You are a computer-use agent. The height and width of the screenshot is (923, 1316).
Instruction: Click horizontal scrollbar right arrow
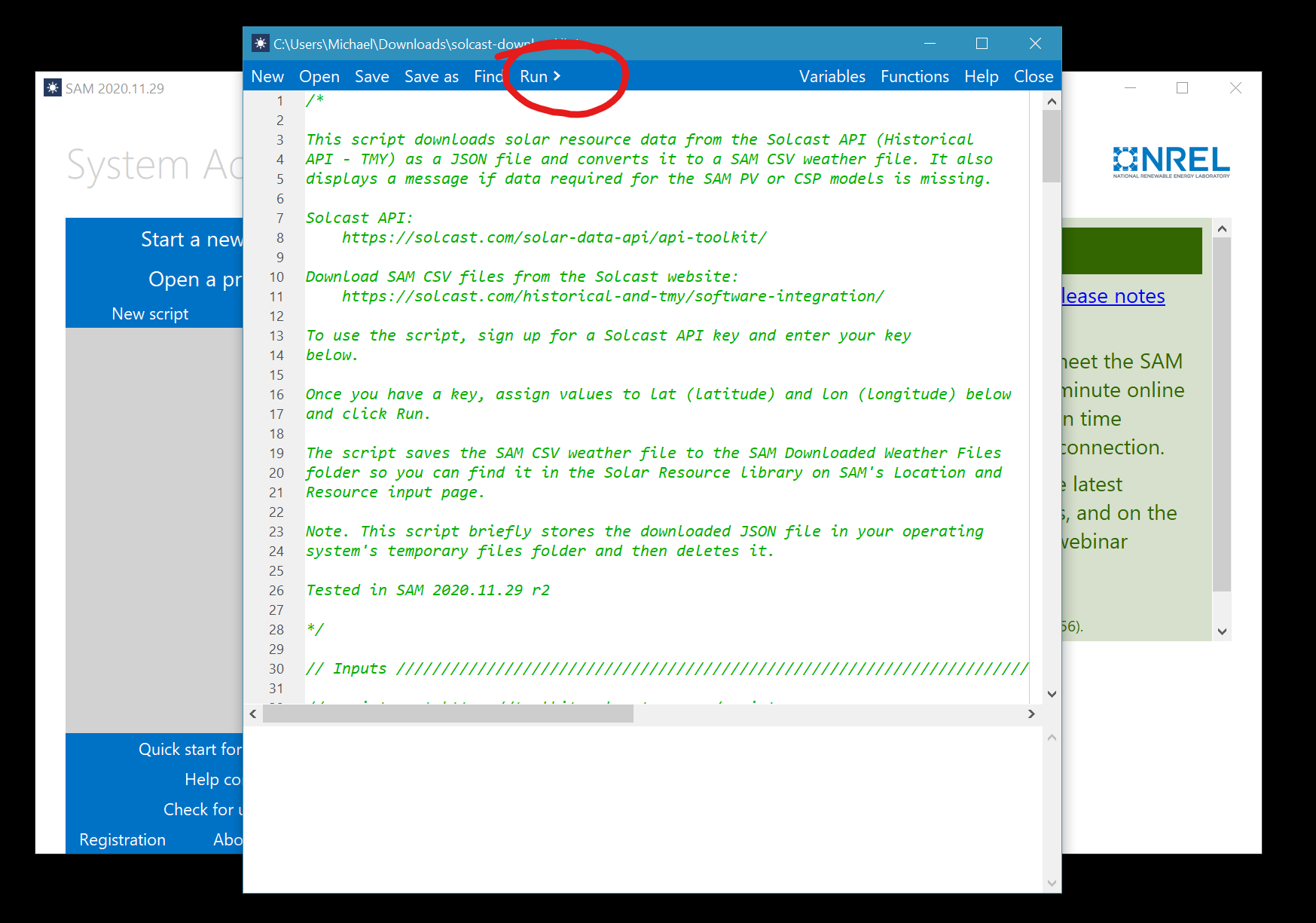(x=1031, y=714)
